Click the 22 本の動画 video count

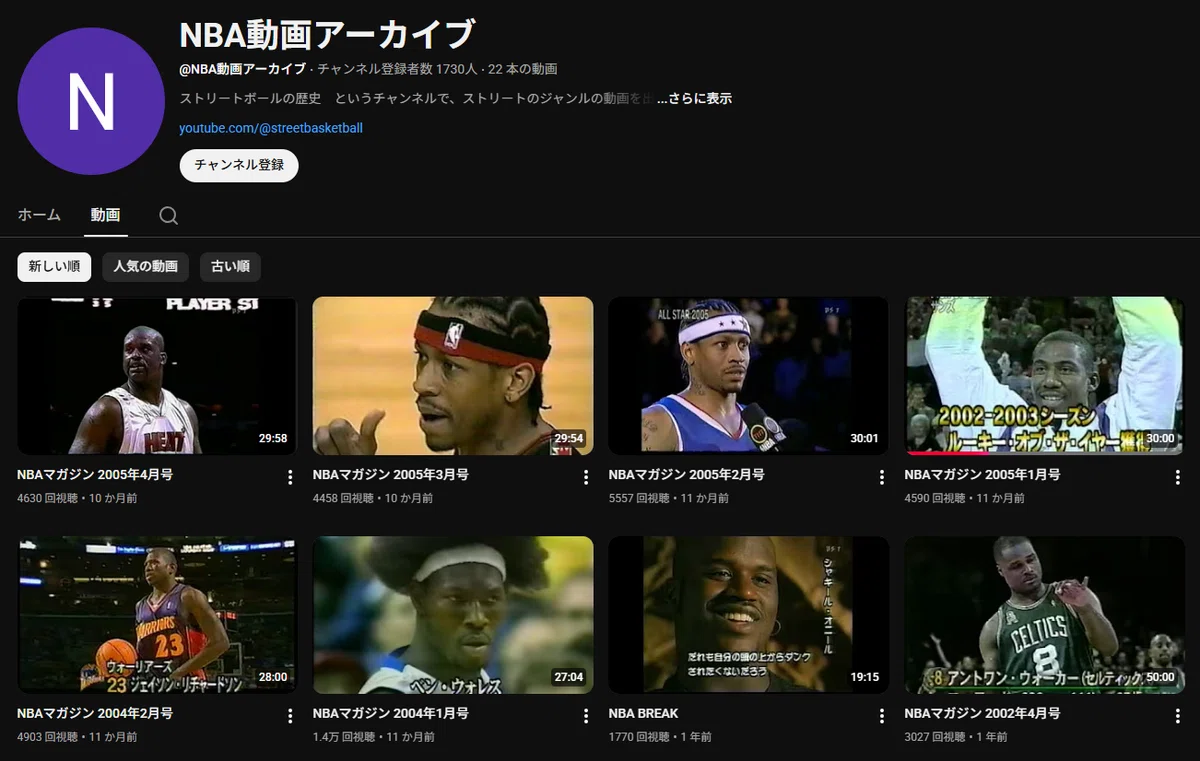pyautogui.click(x=523, y=69)
